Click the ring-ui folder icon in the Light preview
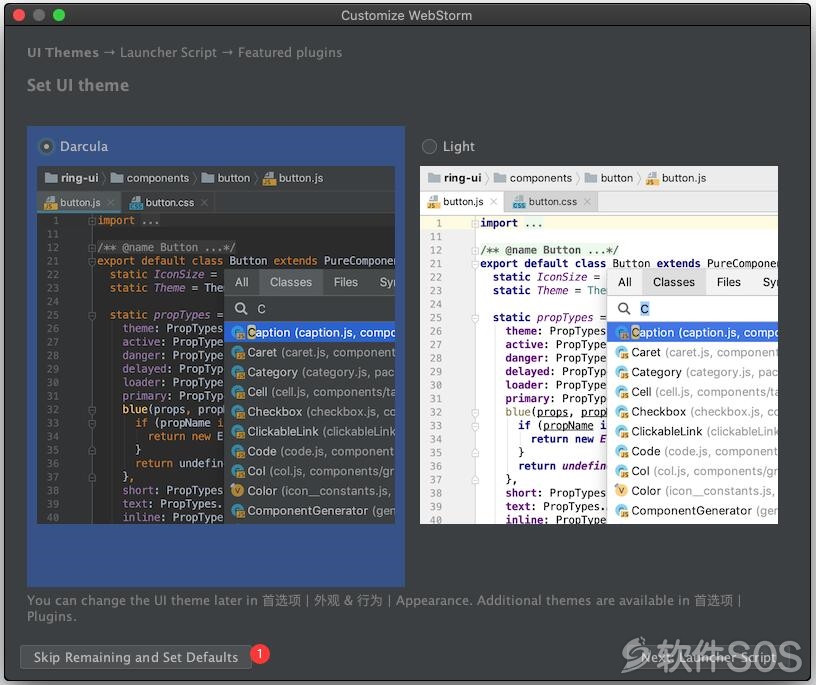The width and height of the screenshot is (816, 685). click(434, 178)
